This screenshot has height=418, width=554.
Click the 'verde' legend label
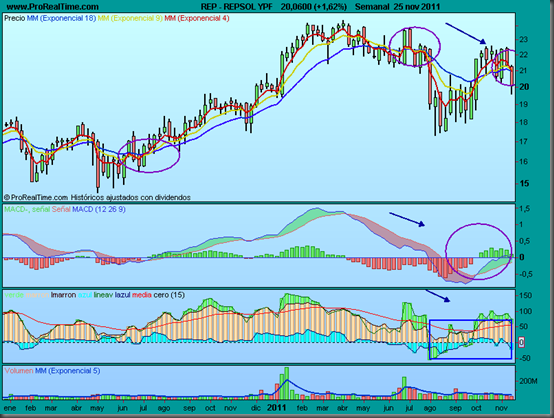coord(14,295)
